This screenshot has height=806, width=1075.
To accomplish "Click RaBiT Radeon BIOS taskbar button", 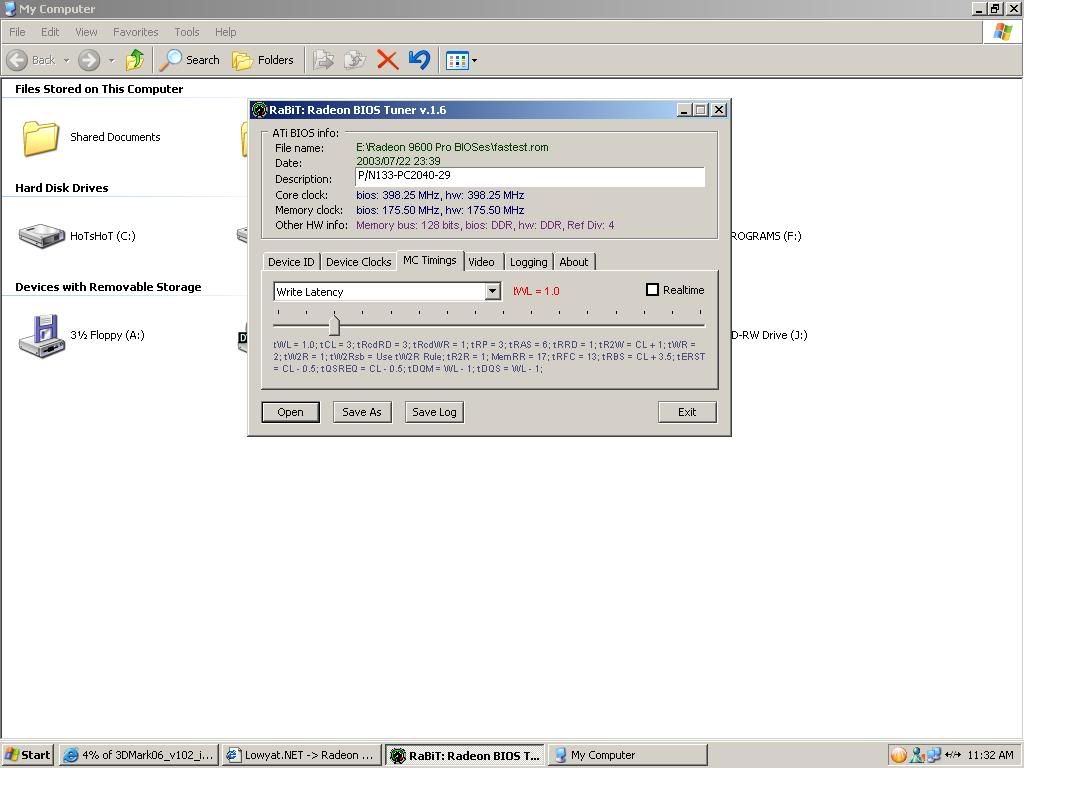I will pyautogui.click(x=465, y=755).
